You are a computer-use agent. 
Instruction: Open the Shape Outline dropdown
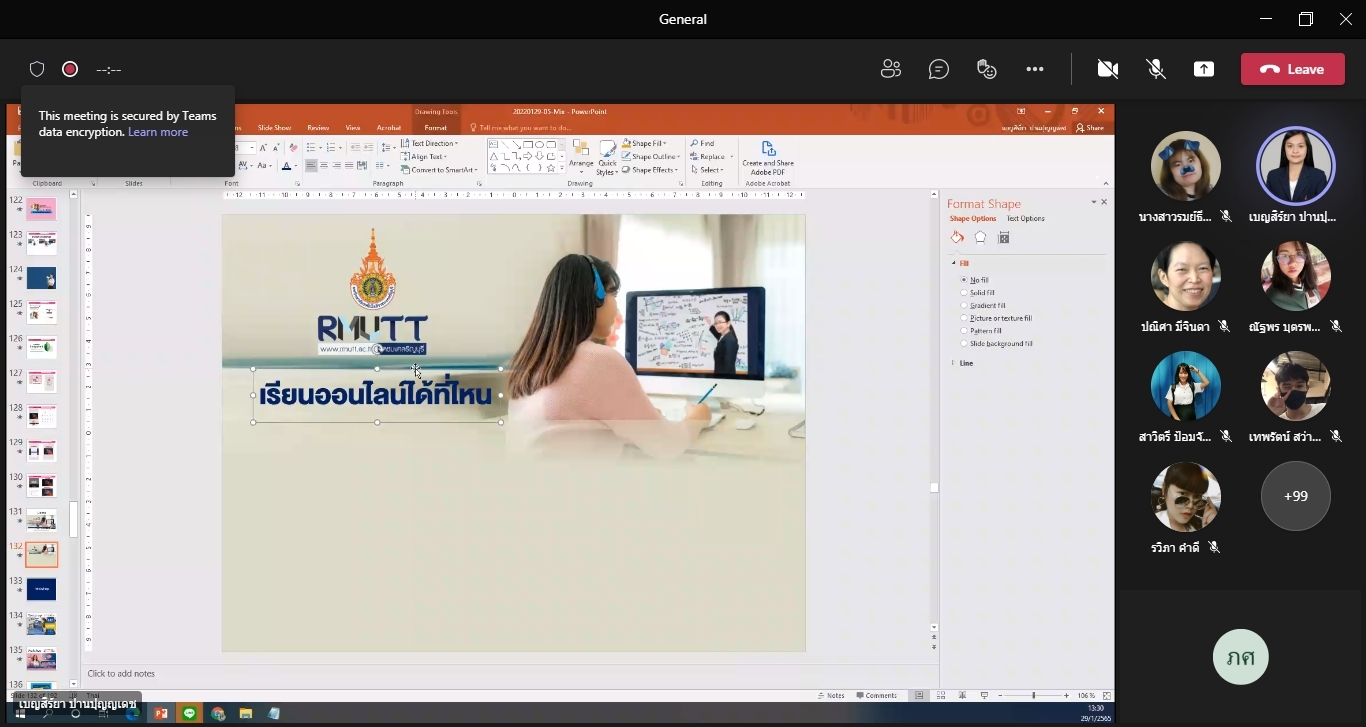pyautogui.click(x=651, y=156)
